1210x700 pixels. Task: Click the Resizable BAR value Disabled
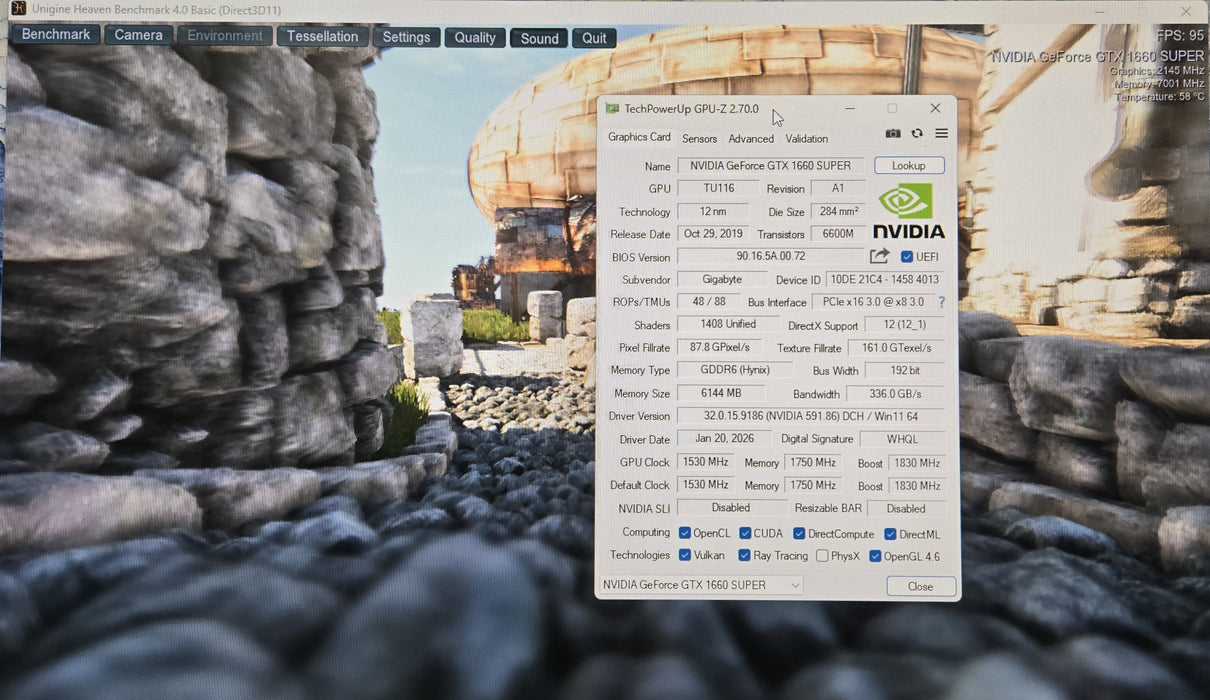pyautogui.click(x=906, y=508)
